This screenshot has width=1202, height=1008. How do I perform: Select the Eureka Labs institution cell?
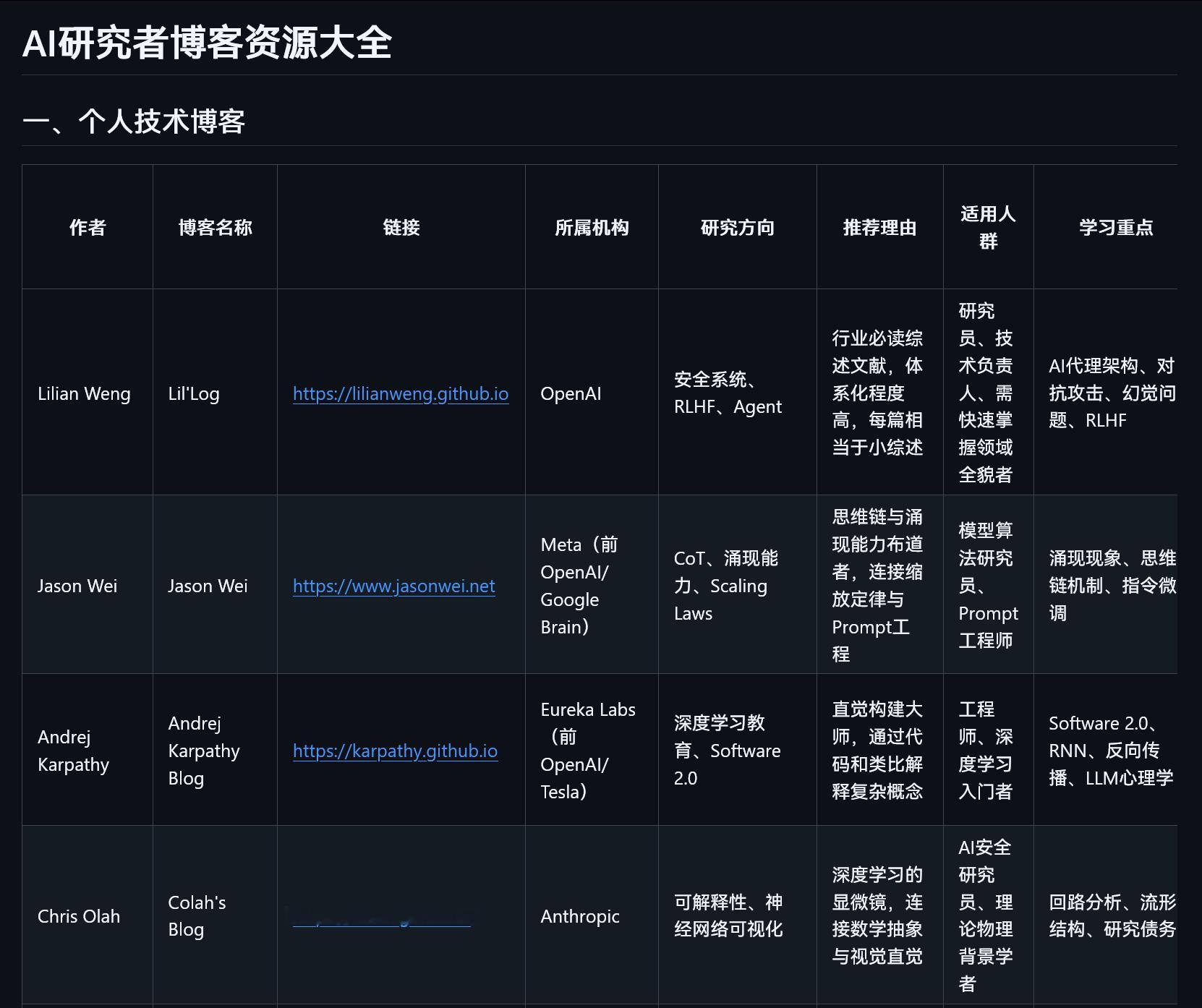click(x=589, y=751)
